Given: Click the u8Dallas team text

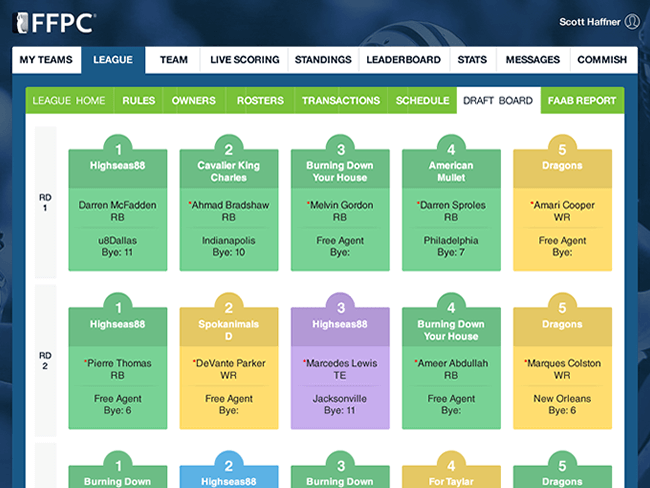Looking at the screenshot, I should coord(118,240).
